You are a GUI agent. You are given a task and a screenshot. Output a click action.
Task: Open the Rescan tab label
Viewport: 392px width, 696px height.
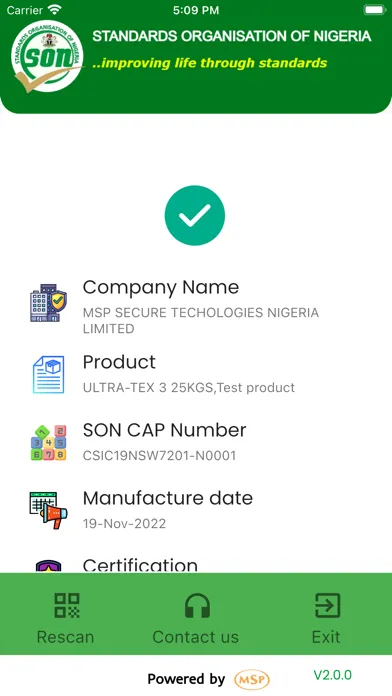coord(65,637)
